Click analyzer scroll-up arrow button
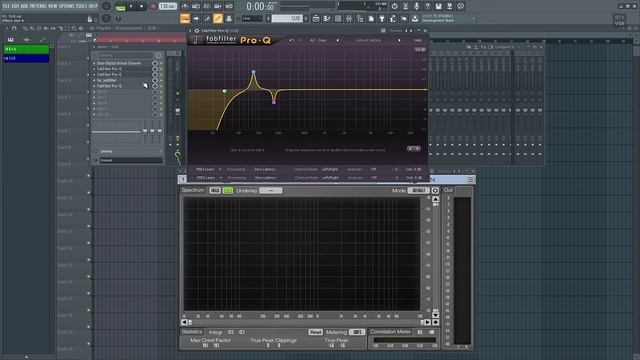 point(436,199)
